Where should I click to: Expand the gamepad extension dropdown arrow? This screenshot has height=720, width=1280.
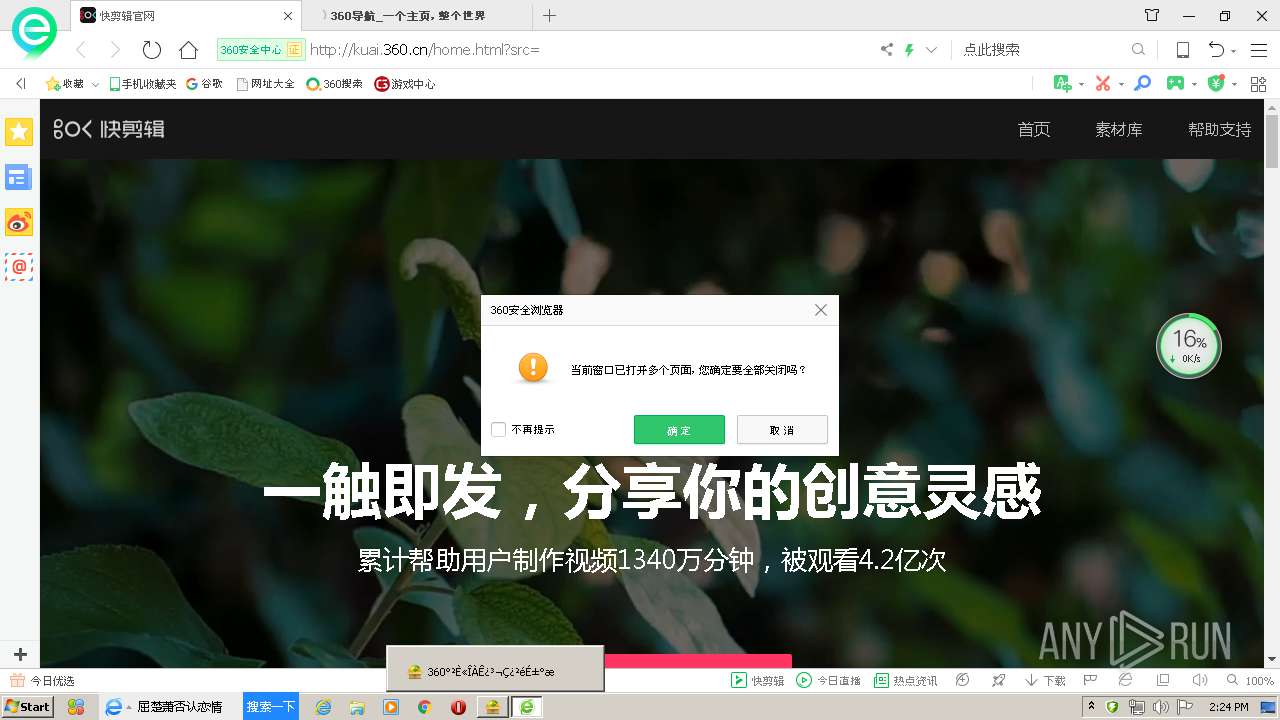(x=1195, y=85)
